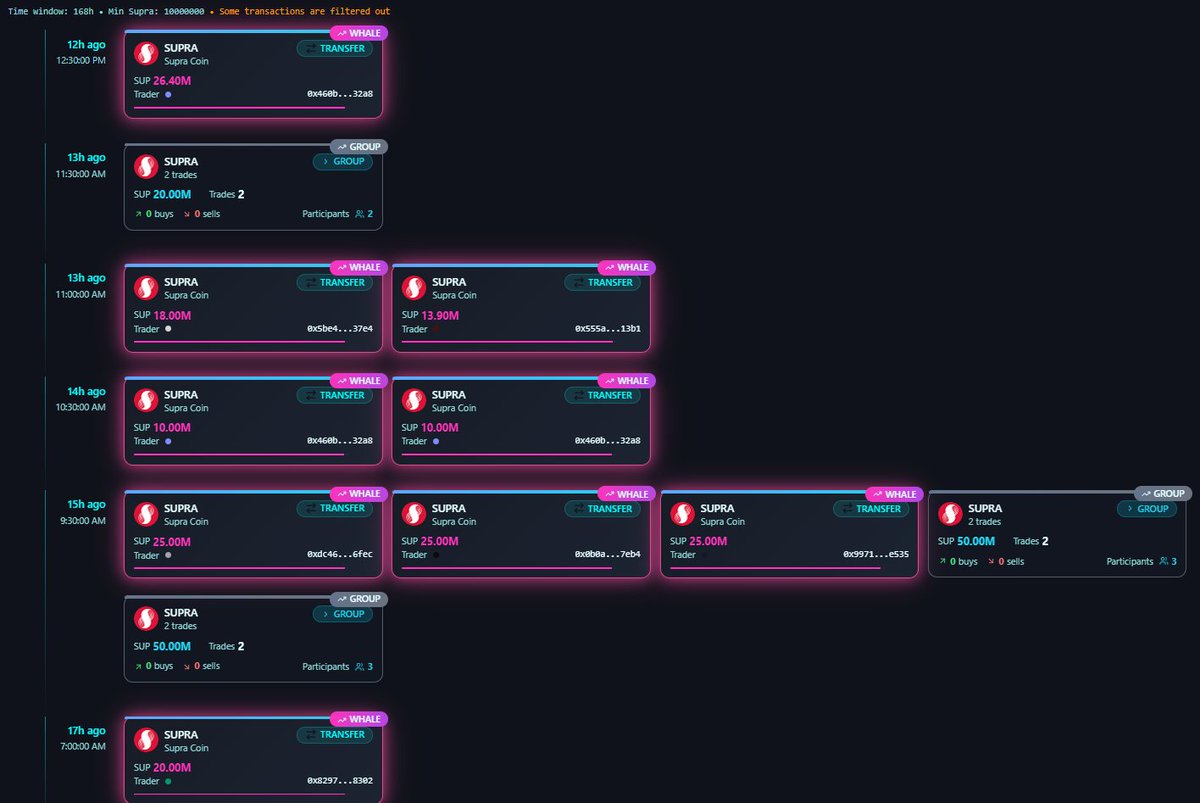Click the participants icon on the rightmost GROUP card
Screen dimensions: 1200x803
tap(1162, 561)
